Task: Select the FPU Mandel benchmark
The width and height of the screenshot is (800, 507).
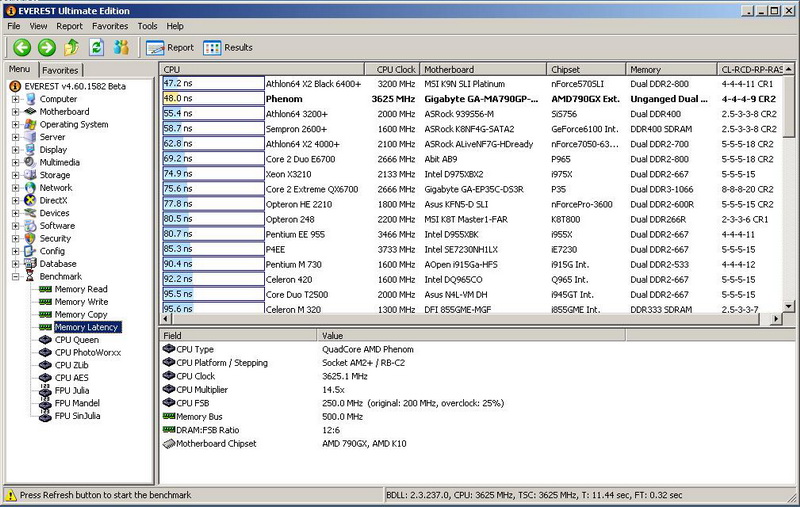Action: (x=77, y=403)
